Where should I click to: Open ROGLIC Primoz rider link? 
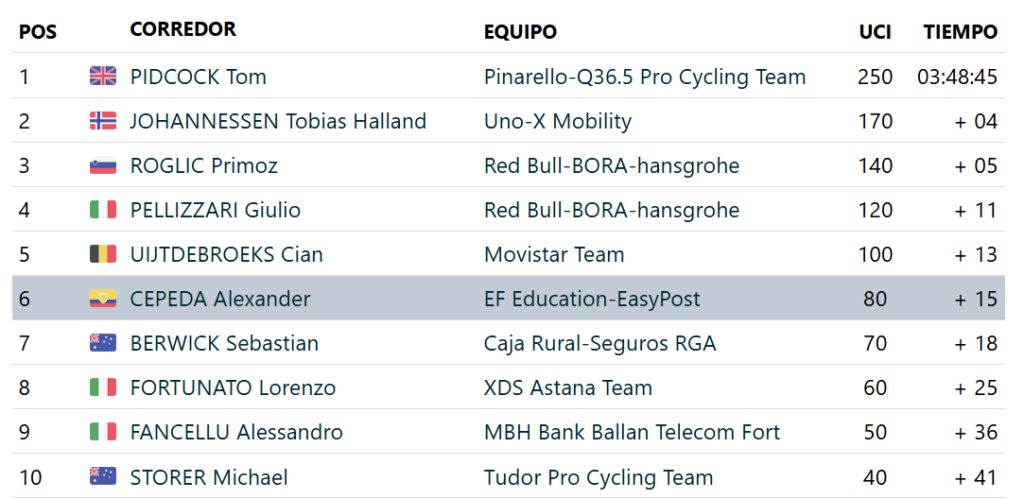(x=204, y=166)
